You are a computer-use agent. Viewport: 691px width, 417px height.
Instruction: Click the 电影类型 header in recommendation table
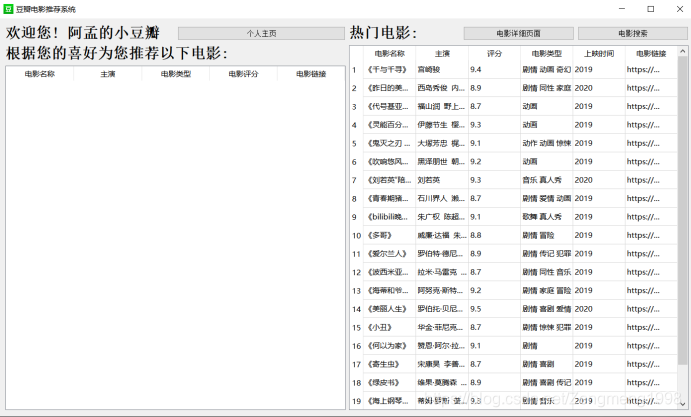pos(176,74)
